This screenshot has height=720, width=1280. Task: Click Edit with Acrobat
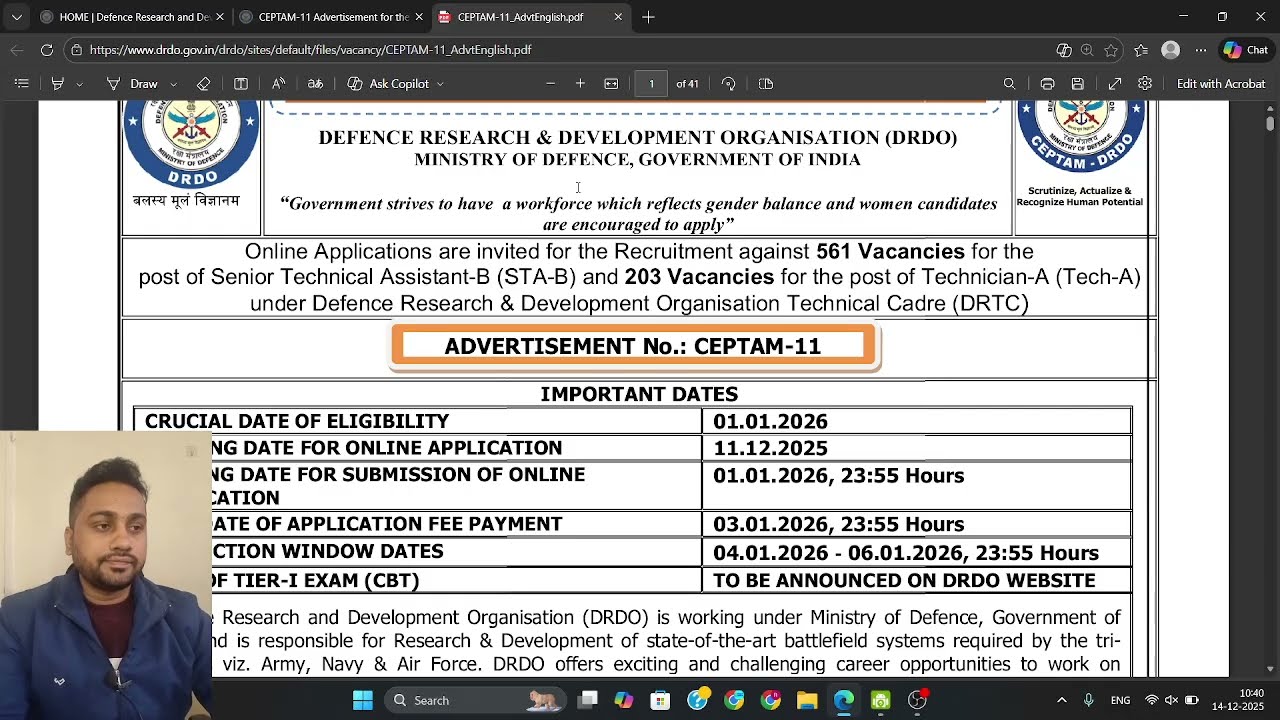[1221, 84]
